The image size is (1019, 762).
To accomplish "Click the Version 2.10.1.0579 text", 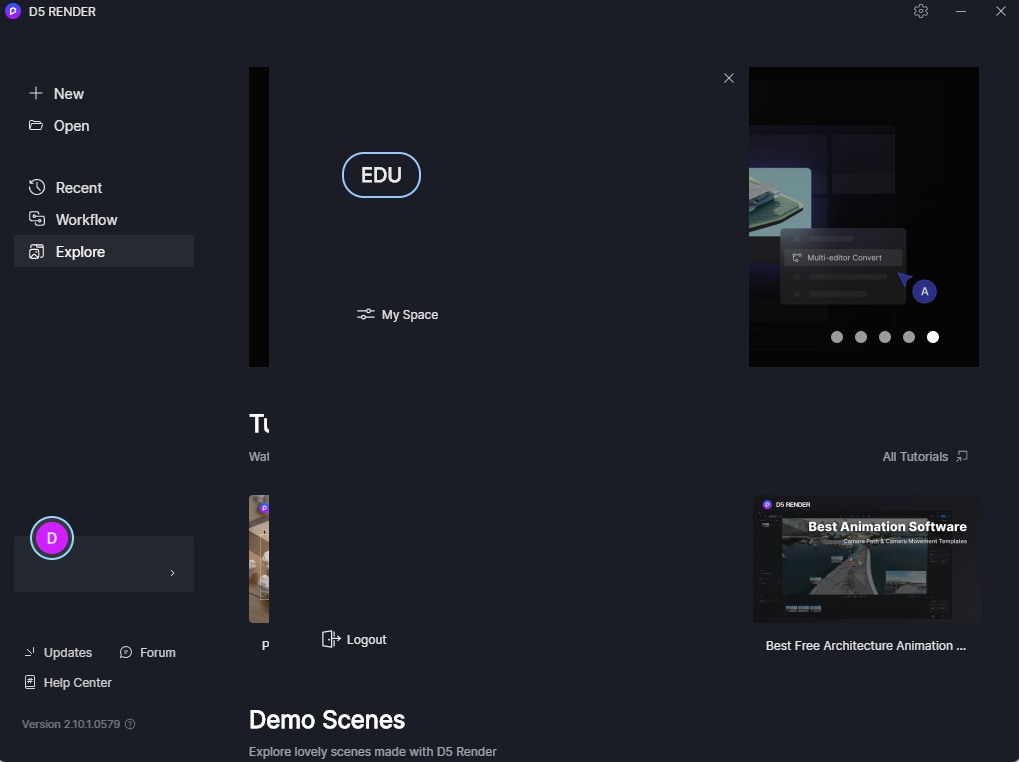I will 71,724.
